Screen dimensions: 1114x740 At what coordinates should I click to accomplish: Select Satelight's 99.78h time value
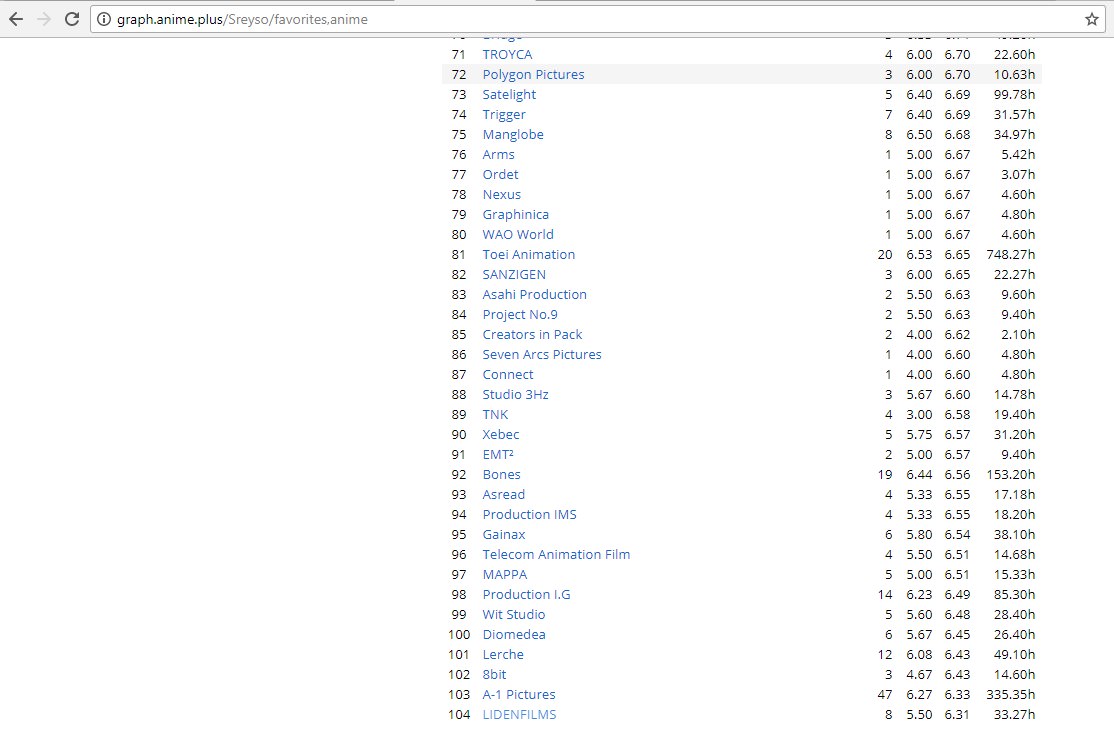(x=1014, y=94)
